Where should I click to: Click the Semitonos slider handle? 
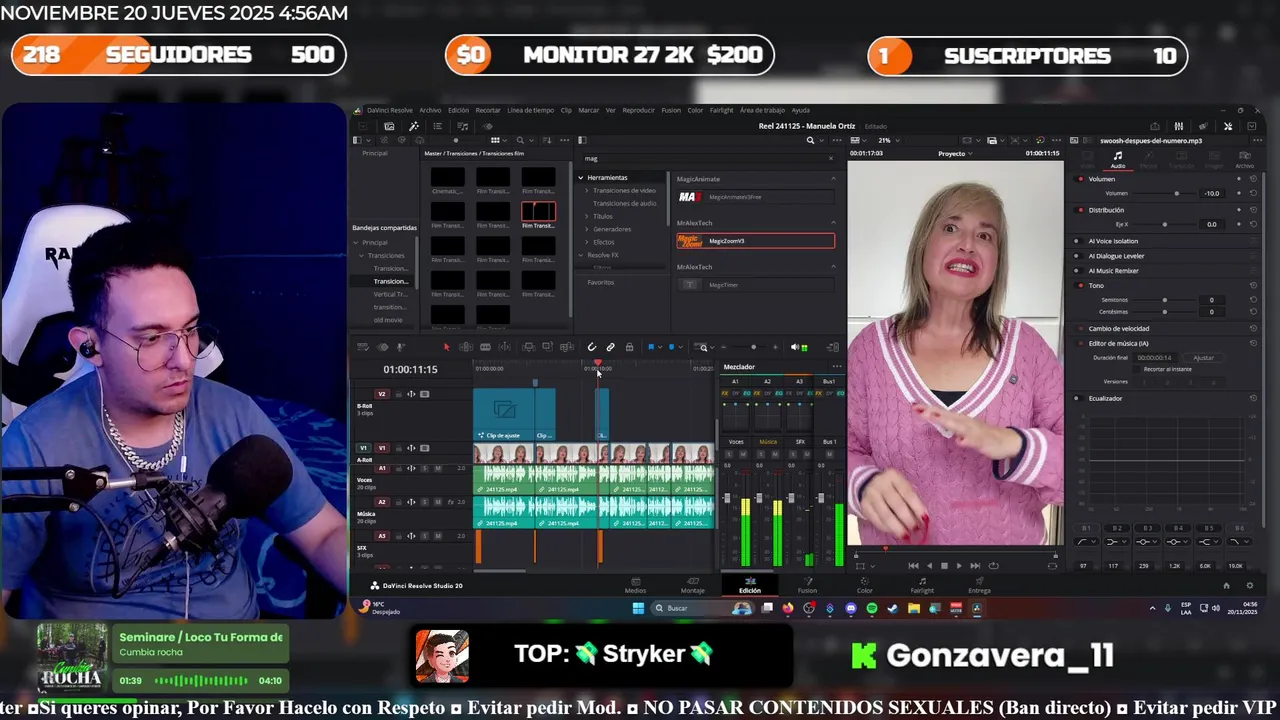click(x=1164, y=300)
